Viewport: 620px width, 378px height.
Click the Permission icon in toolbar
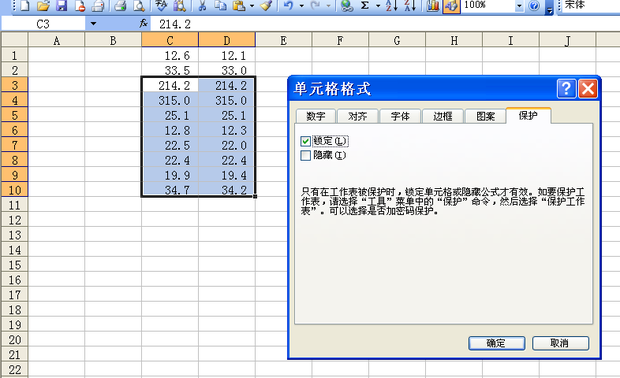(80, 5)
